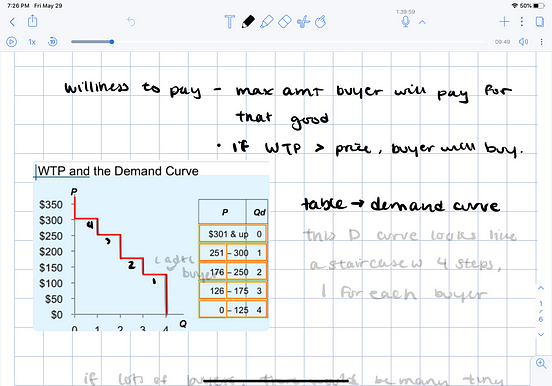This screenshot has width=552, height=386.
Task: Collapse the audio playback bar chevron
Action: pos(422,22)
